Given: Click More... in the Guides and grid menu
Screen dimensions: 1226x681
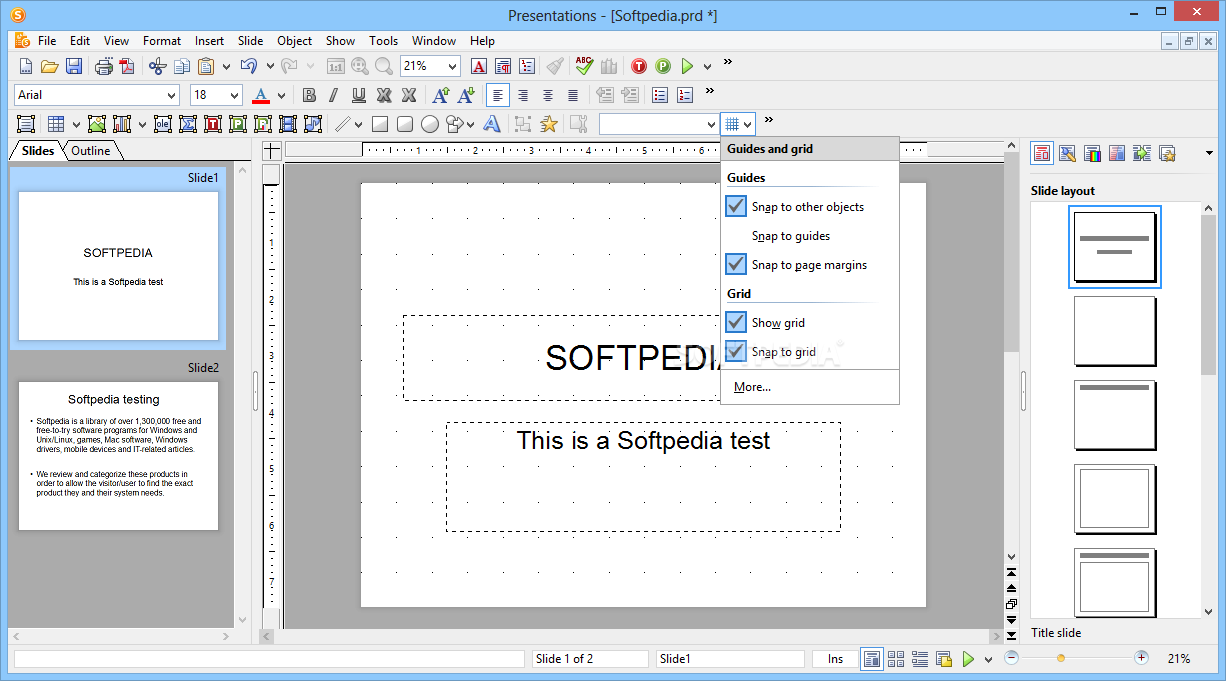Looking at the screenshot, I should click(x=752, y=387).
